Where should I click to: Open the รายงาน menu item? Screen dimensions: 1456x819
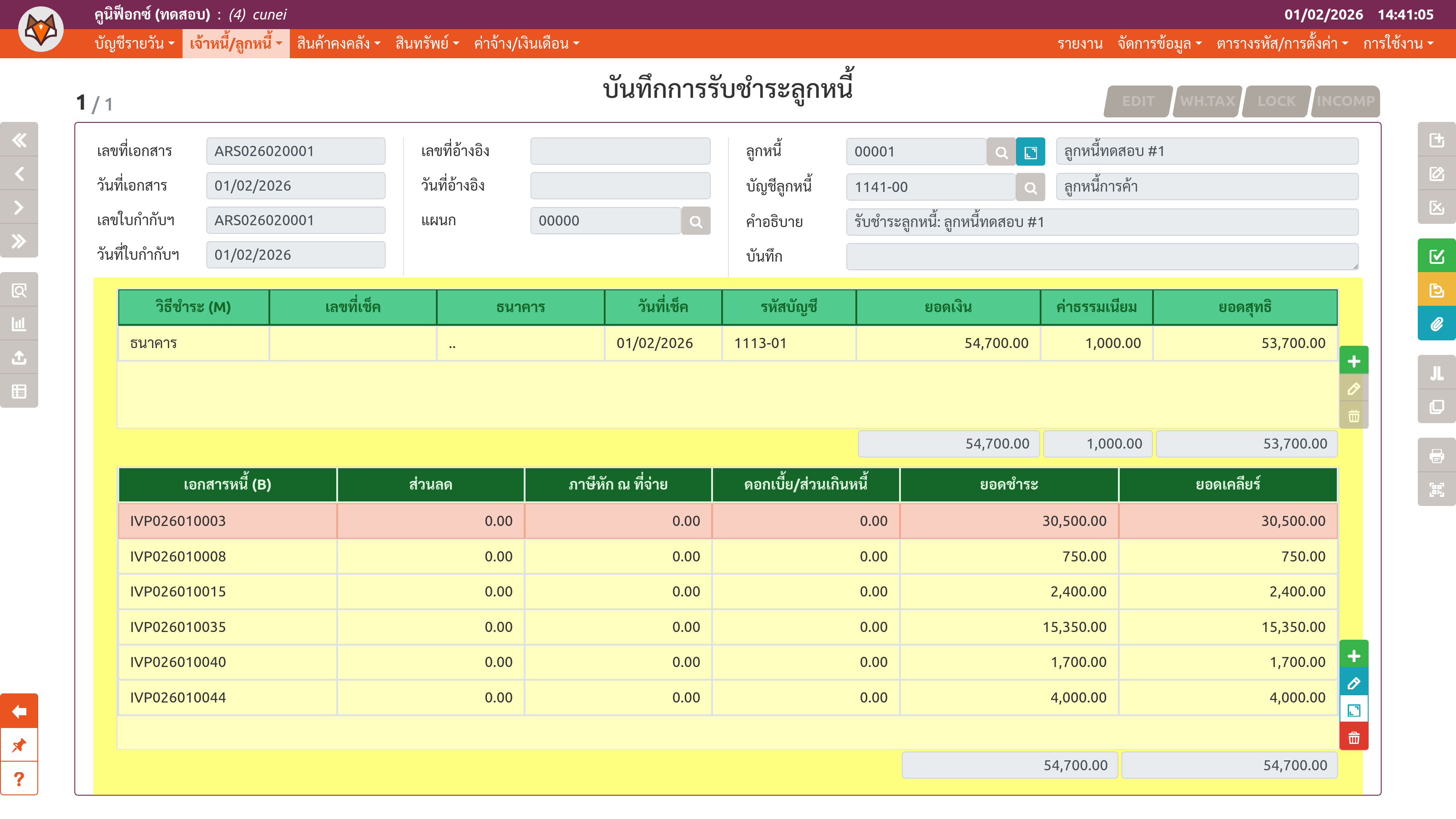pos(1080,44)
